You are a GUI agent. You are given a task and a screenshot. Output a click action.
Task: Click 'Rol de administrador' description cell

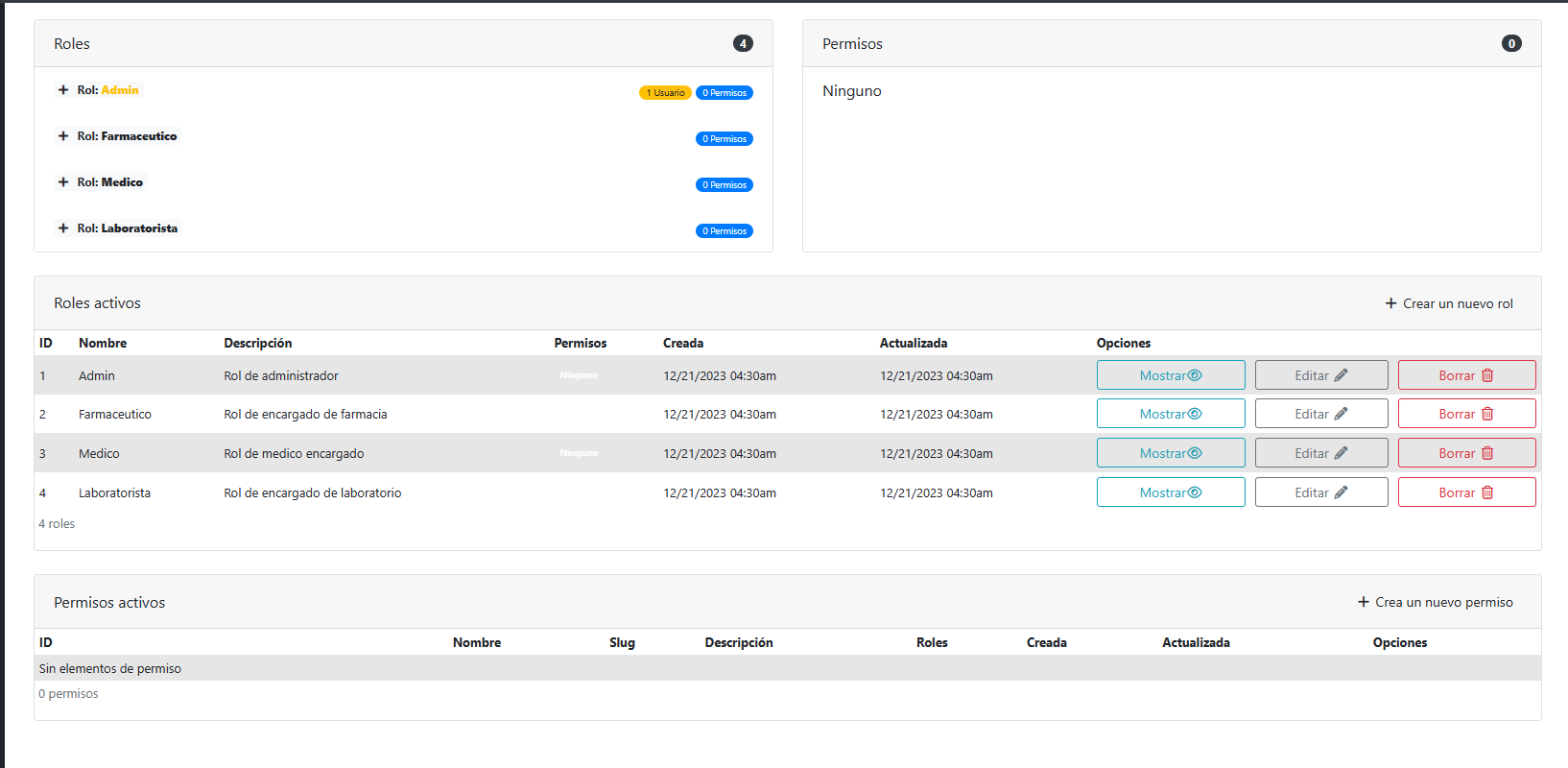(x=281, y=376)
